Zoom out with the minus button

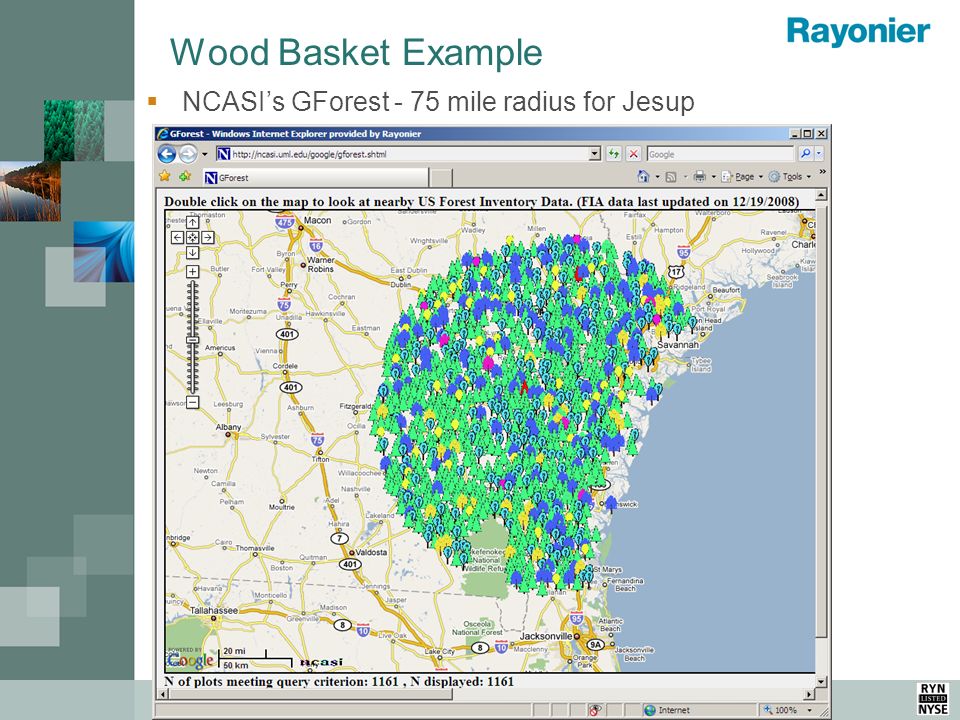192,402
